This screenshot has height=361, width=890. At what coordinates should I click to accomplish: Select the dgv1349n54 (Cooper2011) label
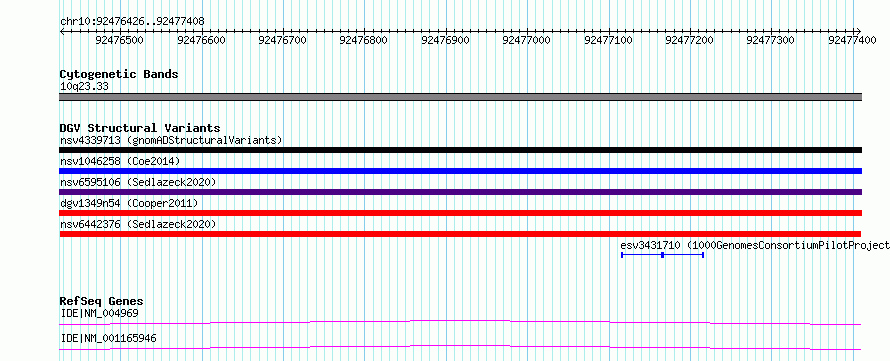(129, 203)
